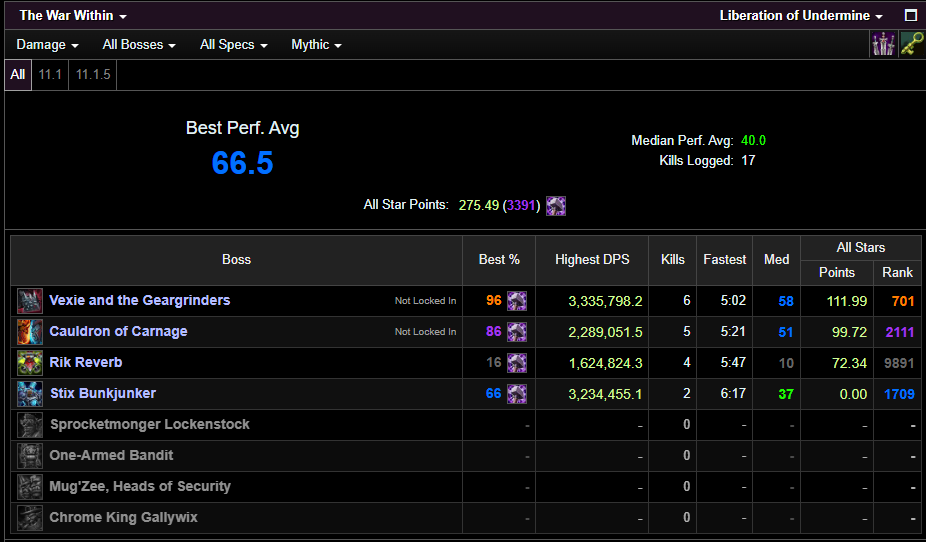
Task: Click the spec icon beside All Star Points
Action: coord(556,205)
